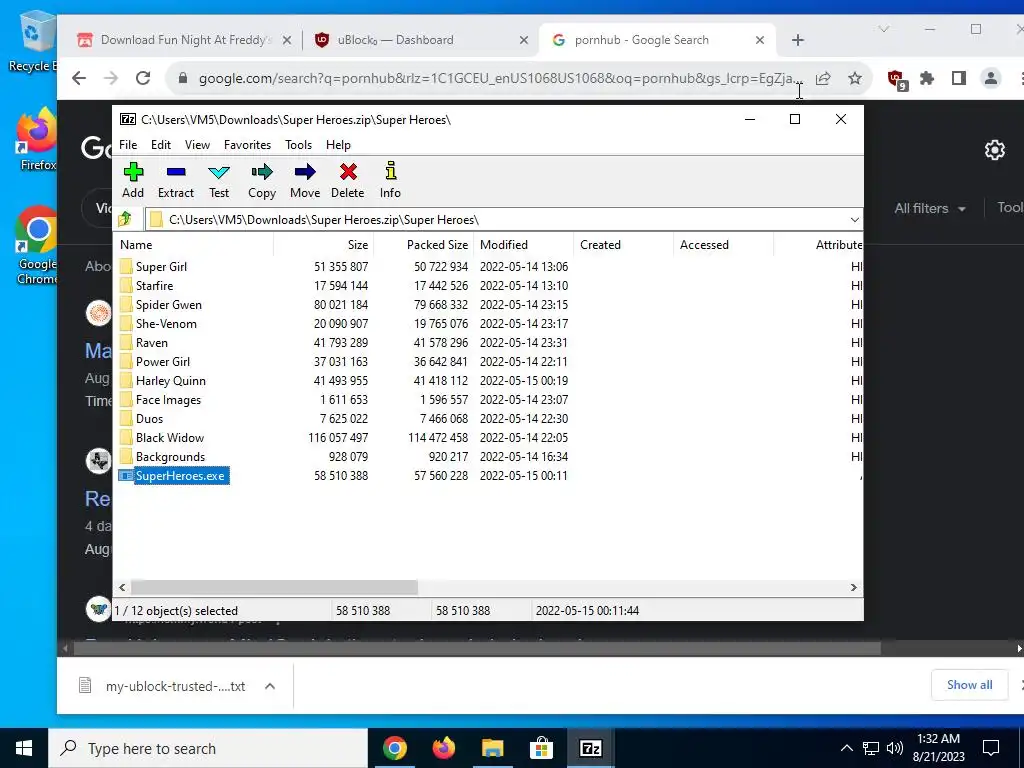Image resolution: width=1024 pixels, height=768 pixels.
Task: Click the scroll right arrow in 7-Zip list
Action: pos(854,587)
